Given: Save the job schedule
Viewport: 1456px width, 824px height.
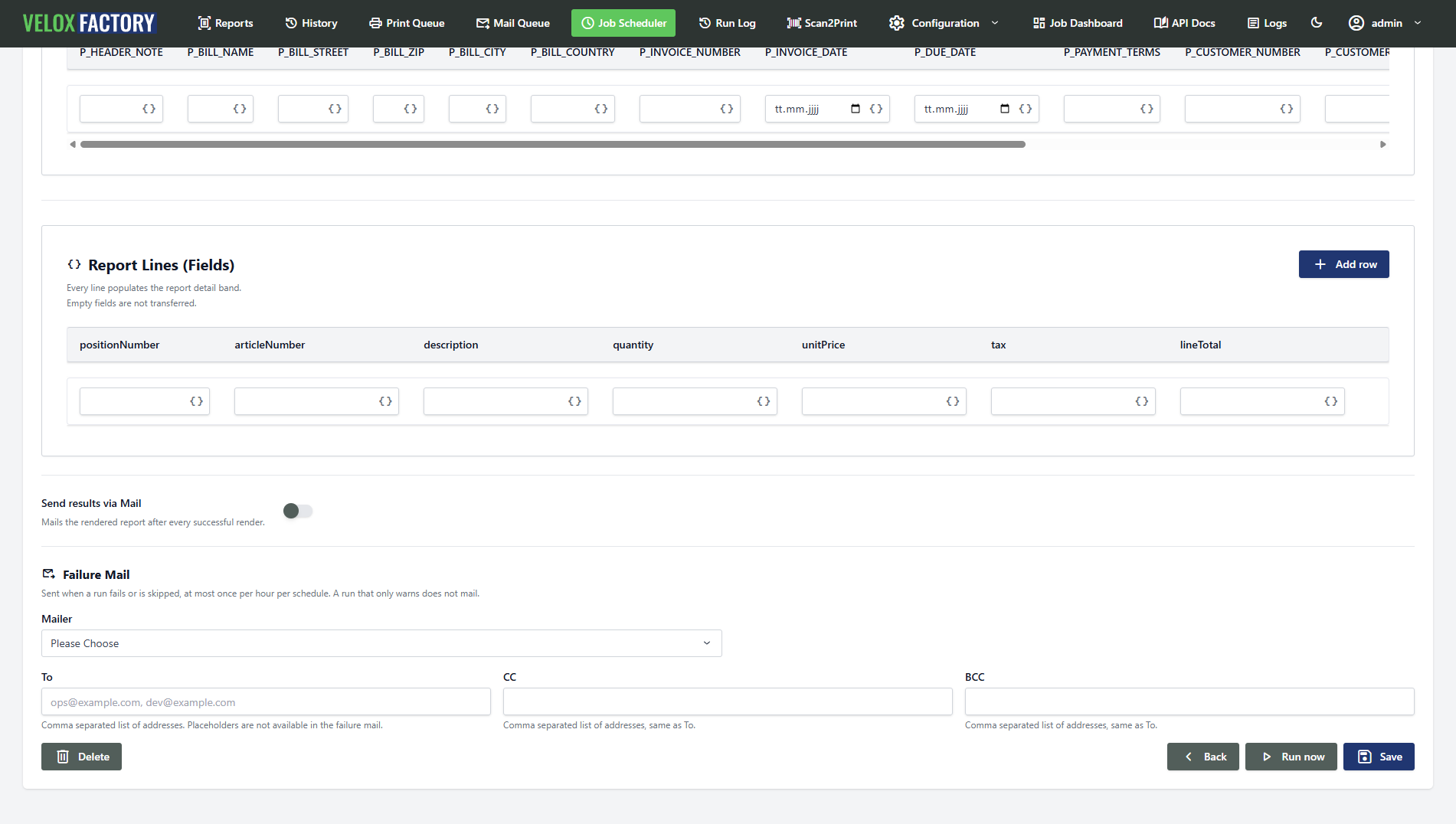Looking at the screenshot, I should [x=1379, y=757].
